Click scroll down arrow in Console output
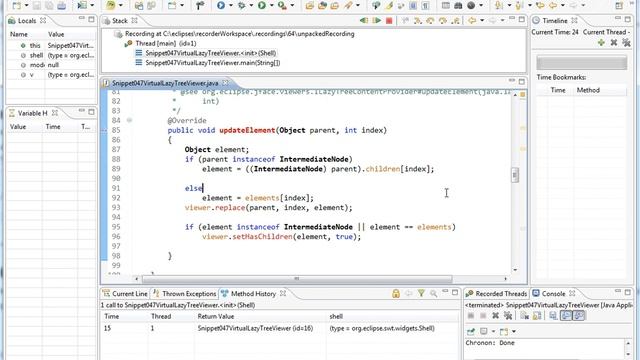The width and height of the screenshot is (640, 360). click(628, 355)
